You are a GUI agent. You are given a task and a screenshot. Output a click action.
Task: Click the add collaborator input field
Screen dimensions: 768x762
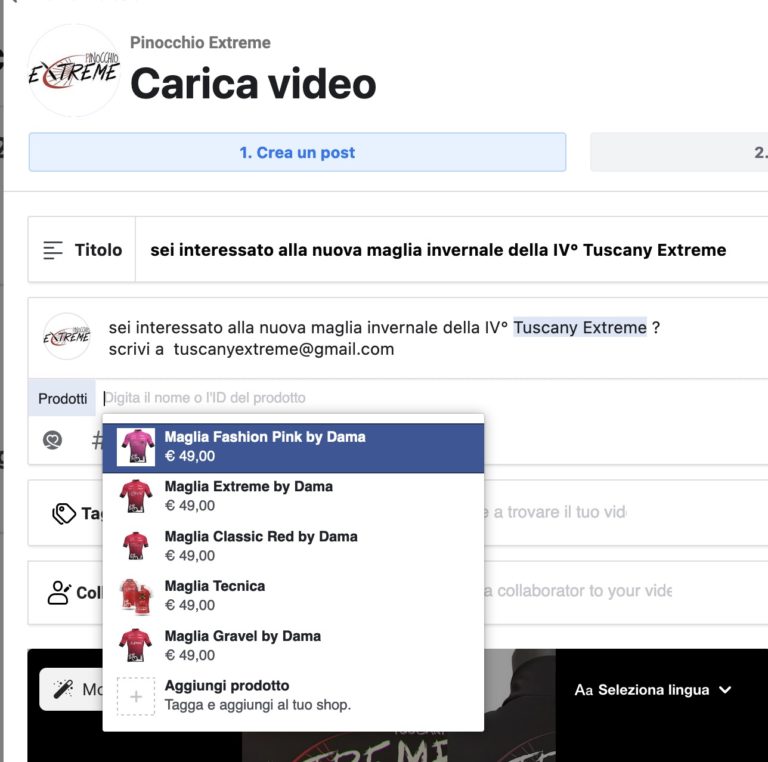click(x=626, y=591)
